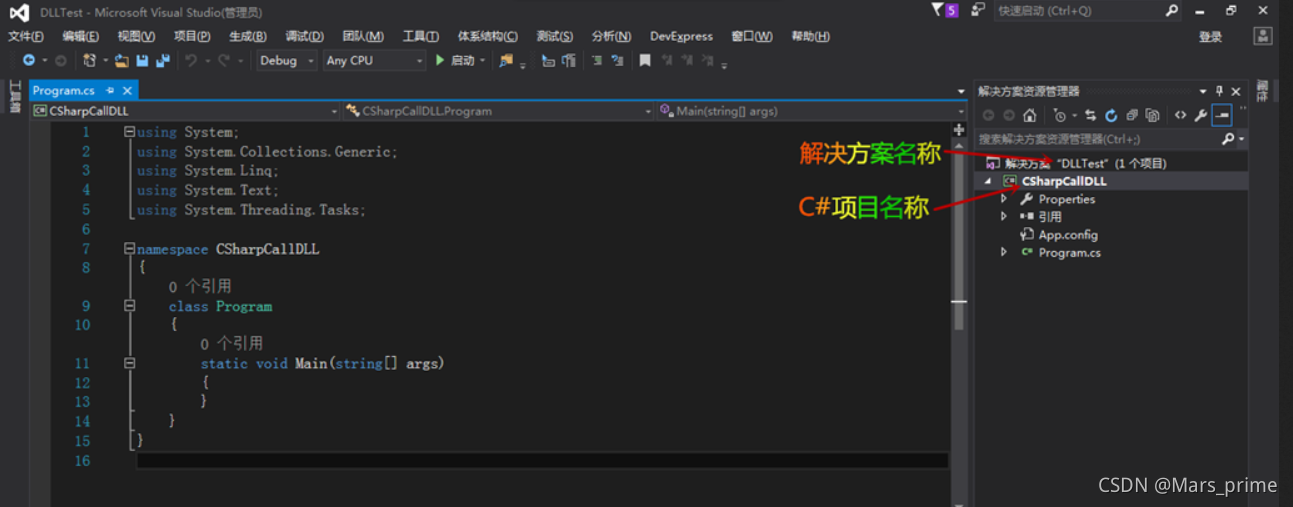Click Solution Explorer refresh icon
This screenshot has height=507, width=1293.
(x=1111, y=115)
